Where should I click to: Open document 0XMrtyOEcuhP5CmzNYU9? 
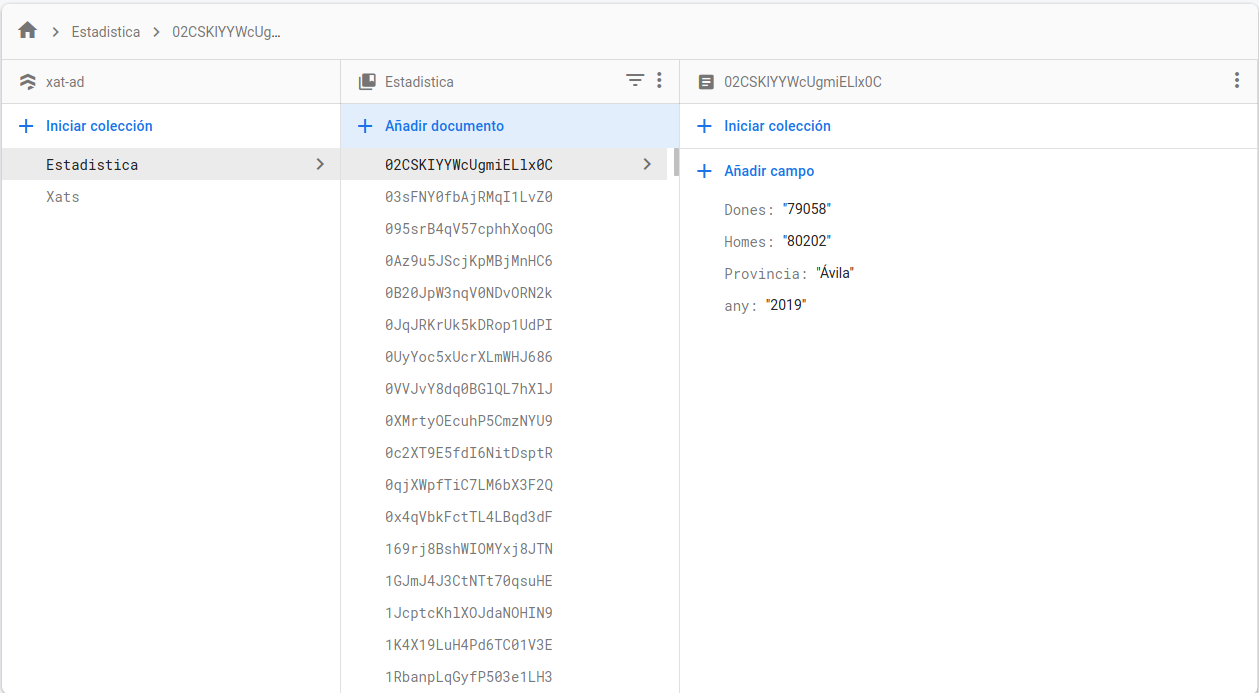(469, 421)
